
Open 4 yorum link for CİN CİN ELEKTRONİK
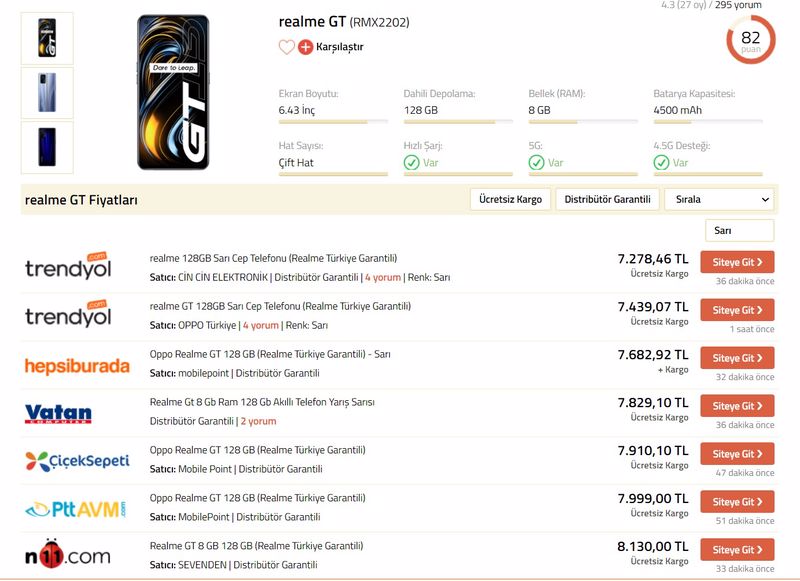(383, 277)
